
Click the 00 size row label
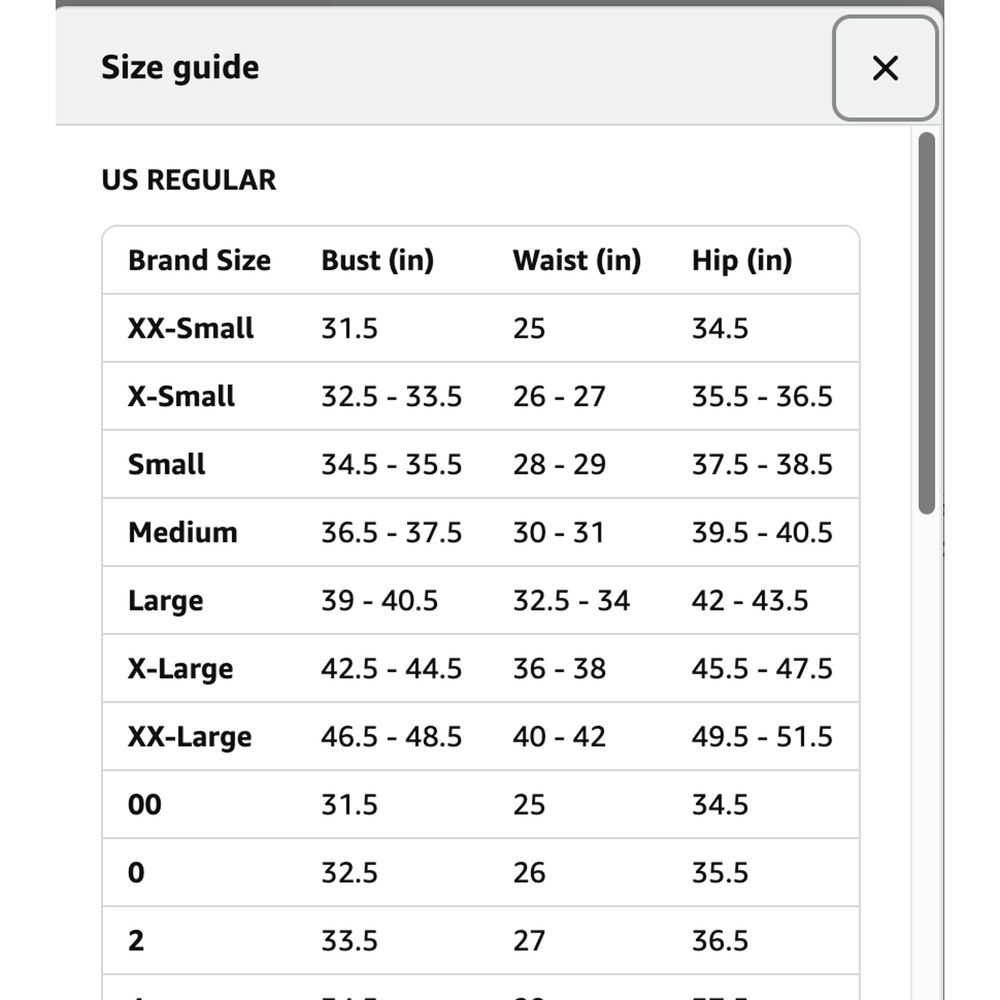pyautogui.click(x=144, y=805)
